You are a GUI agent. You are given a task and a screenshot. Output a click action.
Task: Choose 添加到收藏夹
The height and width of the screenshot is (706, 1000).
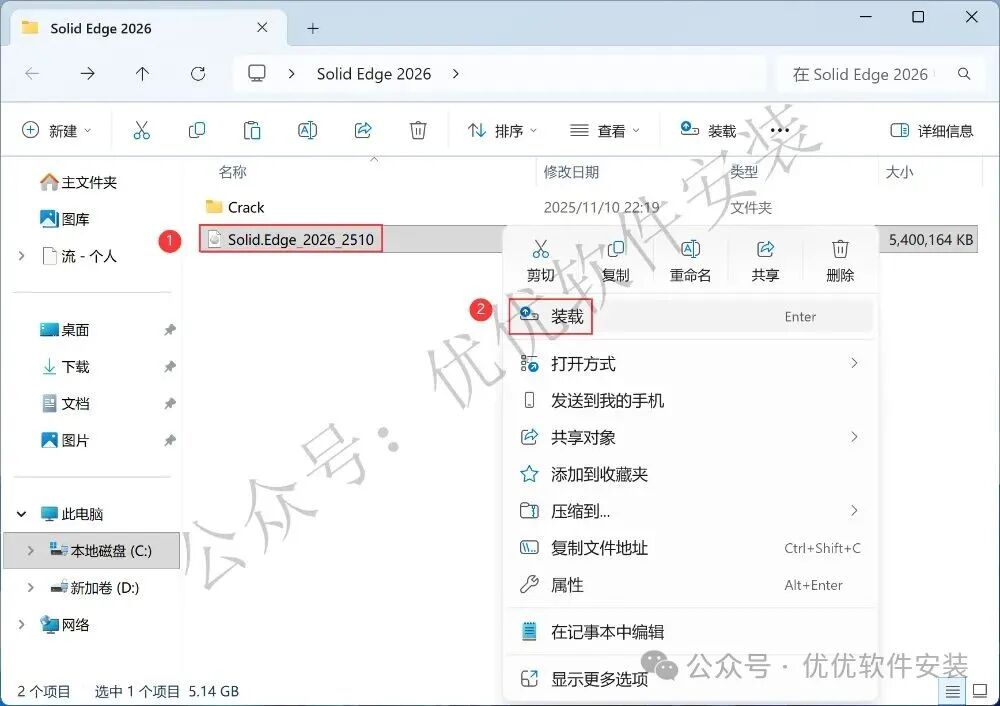pyautogui.click(x=691, y=474)
